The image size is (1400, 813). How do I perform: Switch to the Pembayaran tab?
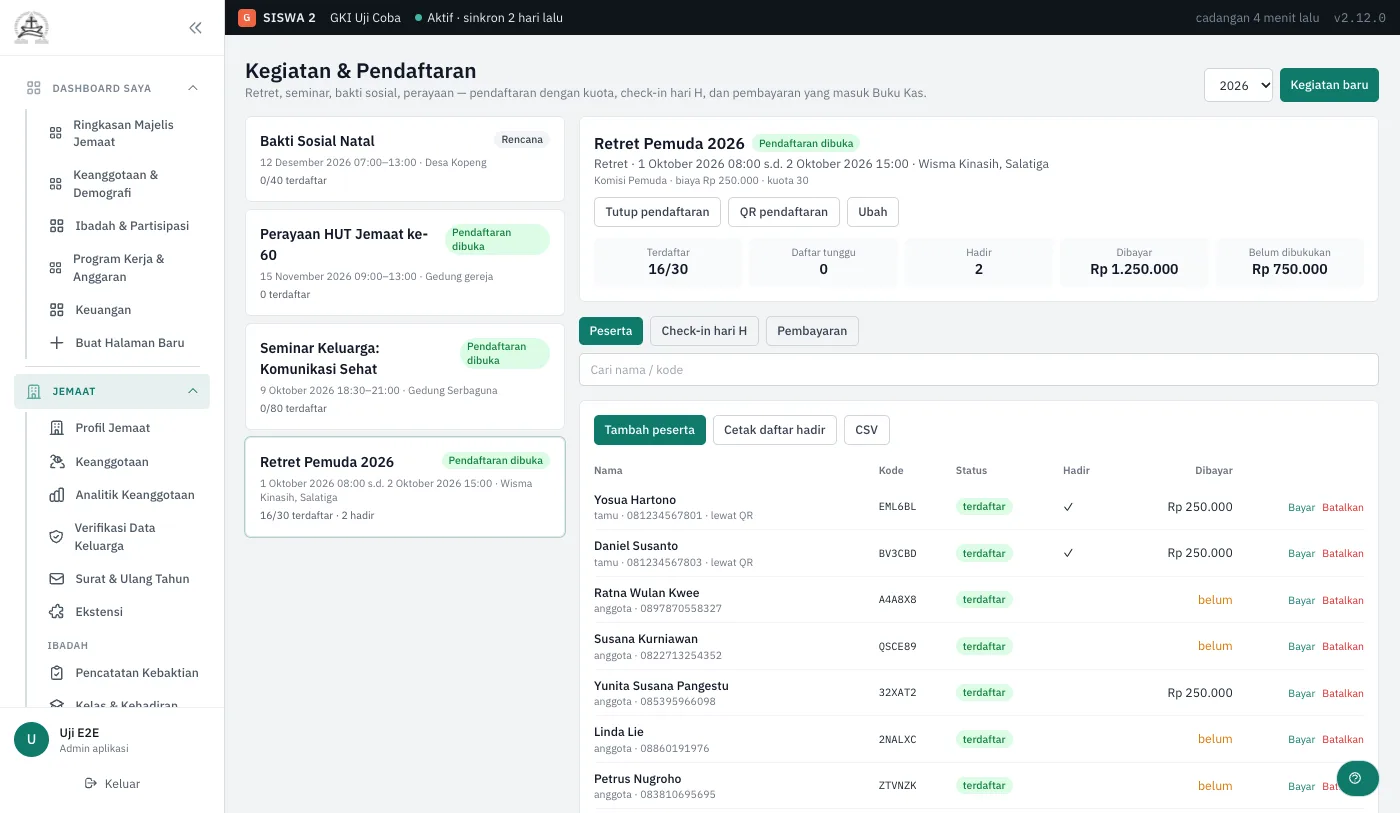click(x=812, y=331)
